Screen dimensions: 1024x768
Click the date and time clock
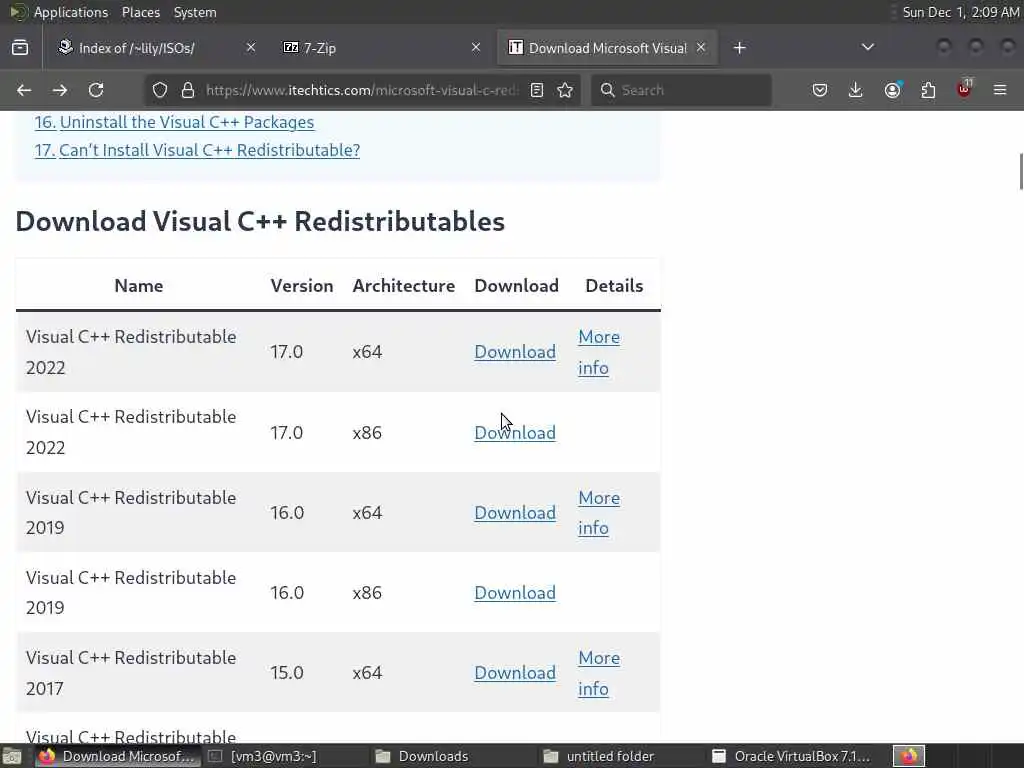point(961,12)
